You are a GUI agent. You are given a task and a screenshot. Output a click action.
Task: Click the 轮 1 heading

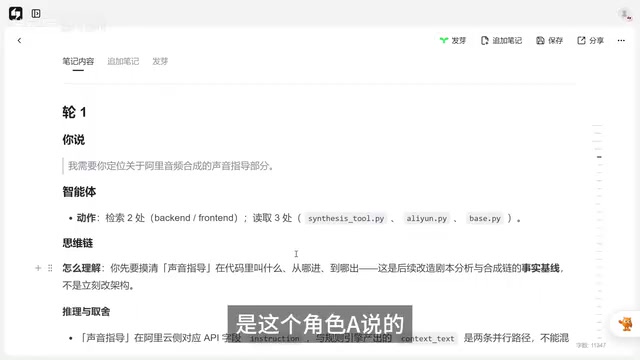[x=74, y=112]
